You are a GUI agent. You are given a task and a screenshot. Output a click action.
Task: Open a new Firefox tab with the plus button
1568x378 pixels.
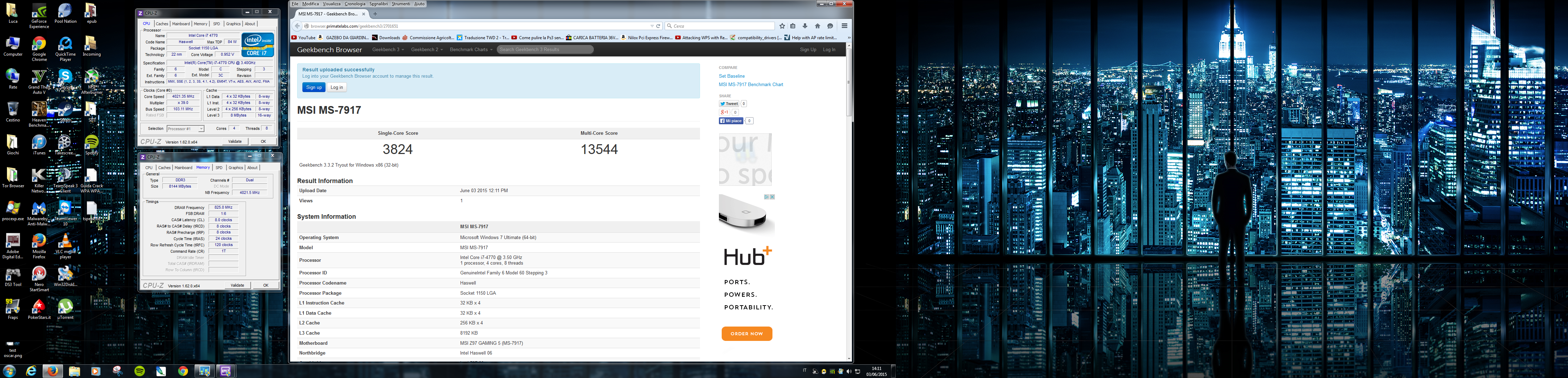(375, 13)
